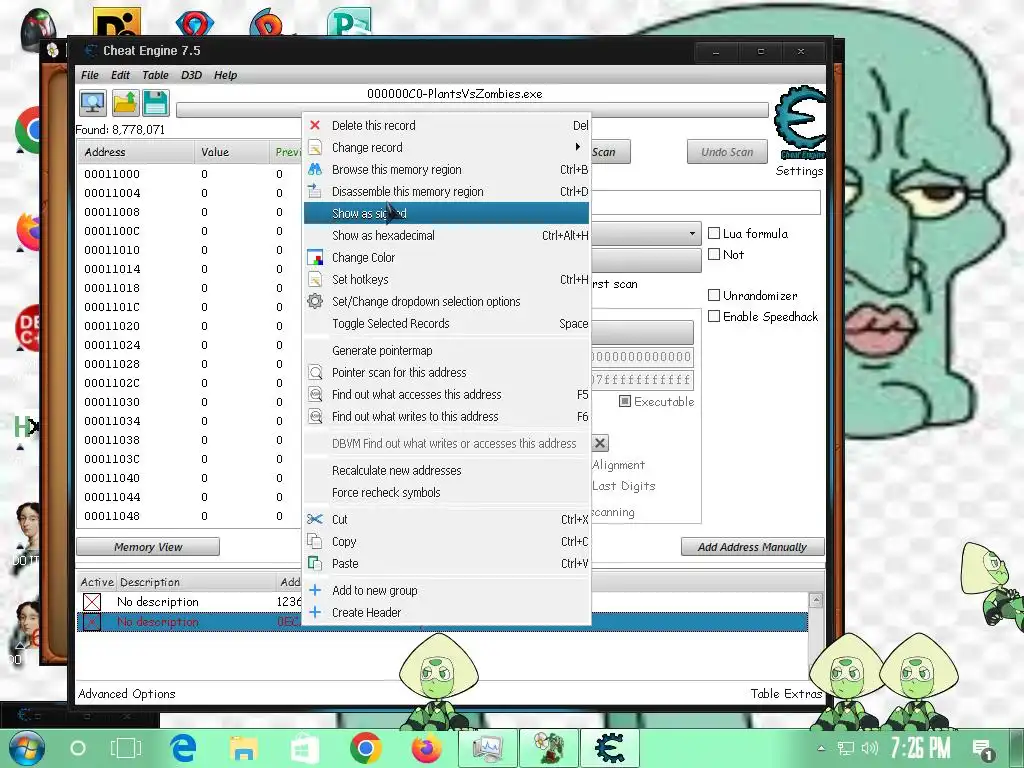Viewport: 1024px width, 768px height.
Task: Click the Address column header
Action: [135, 152]
